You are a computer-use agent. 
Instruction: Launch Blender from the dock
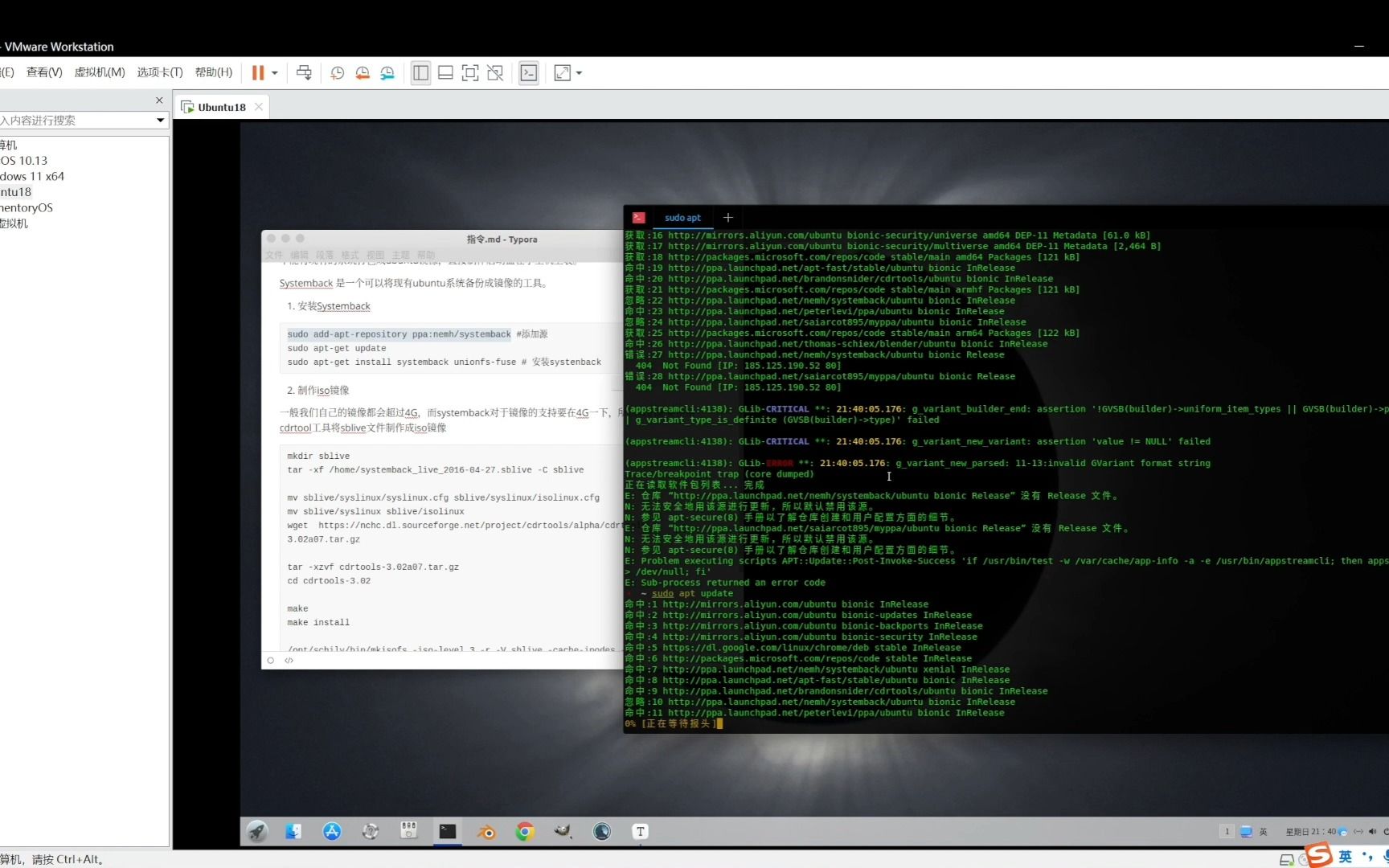[486, 832]
